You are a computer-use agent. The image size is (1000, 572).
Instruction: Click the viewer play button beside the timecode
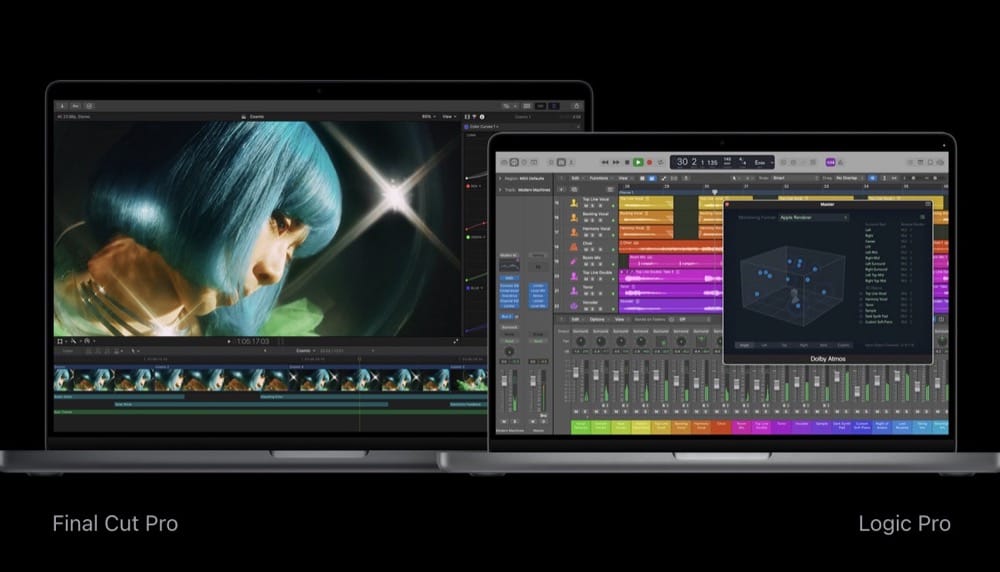pyautogui.click(x=229, y=342)
